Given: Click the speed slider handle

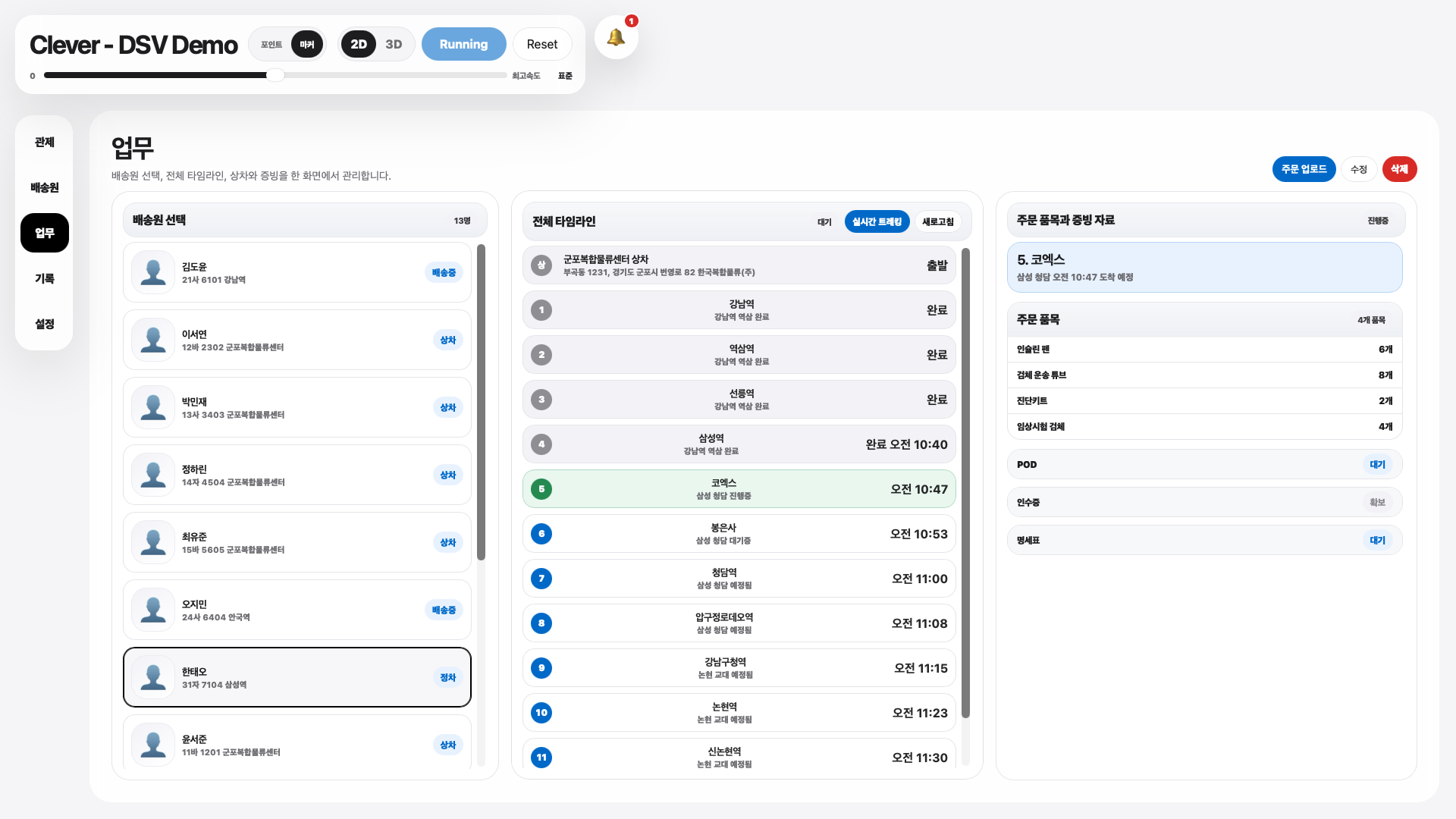Looking at the screenshot, I should [x=275, y=75].
